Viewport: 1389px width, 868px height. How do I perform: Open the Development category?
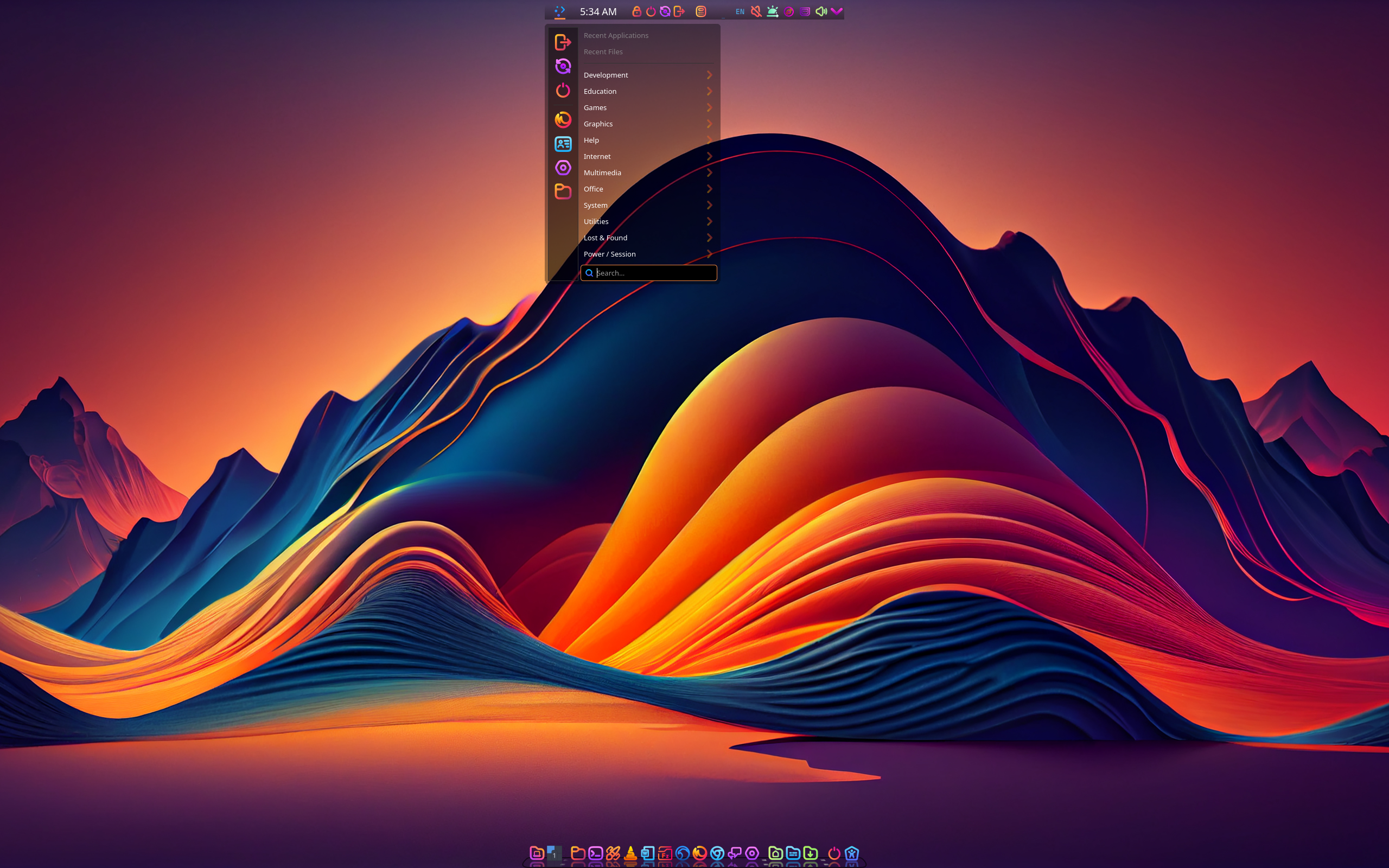[x=648, y=75]
